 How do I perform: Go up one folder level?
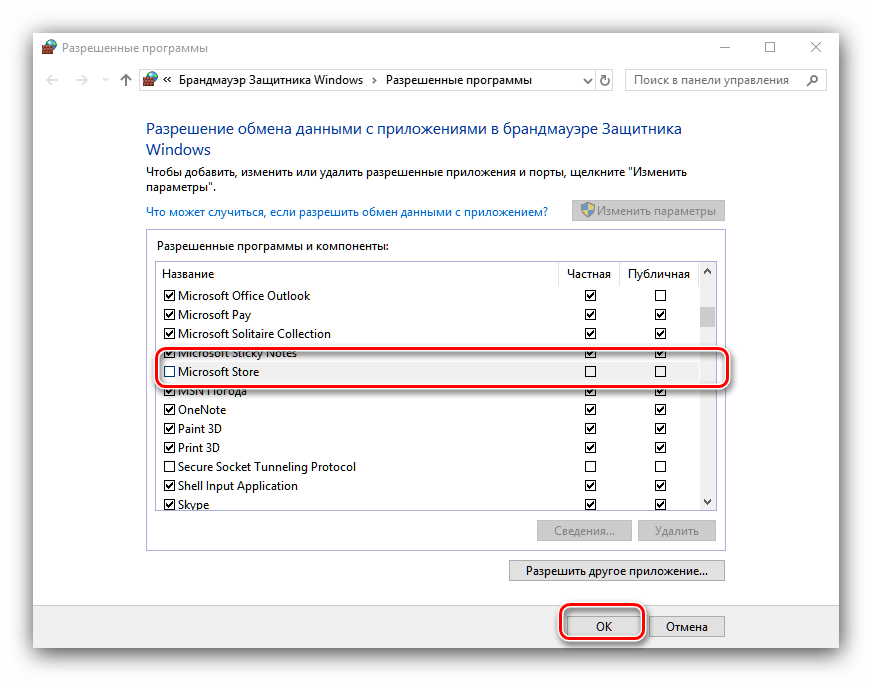click(125, 80)
